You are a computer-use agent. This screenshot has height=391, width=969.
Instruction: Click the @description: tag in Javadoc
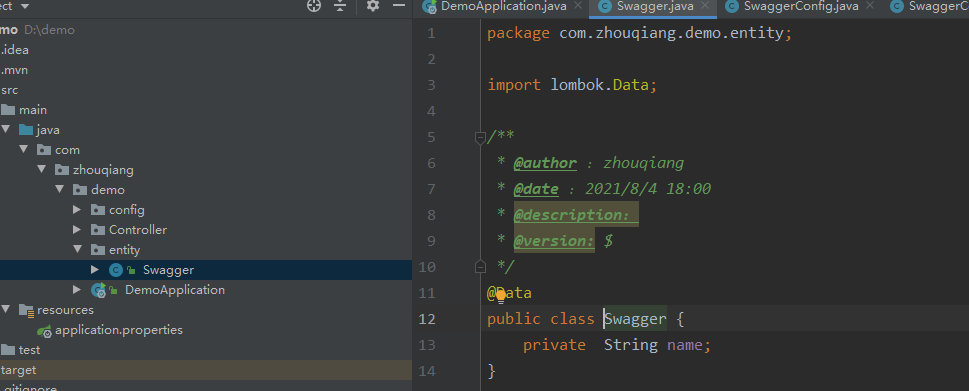pyautogui.click(x=572, y=215)
